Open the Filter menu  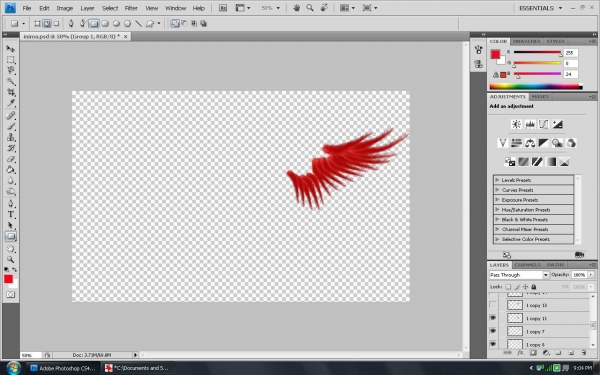[131, 8]
